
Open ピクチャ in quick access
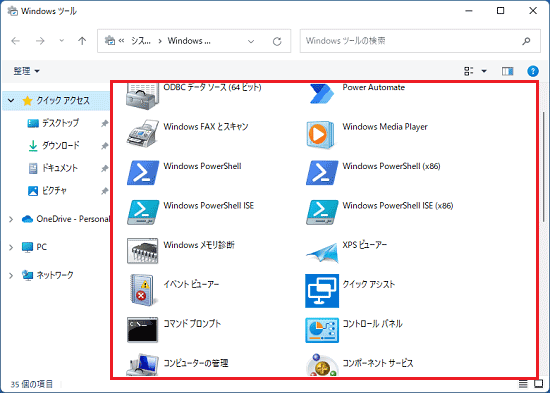coord(54,191)
